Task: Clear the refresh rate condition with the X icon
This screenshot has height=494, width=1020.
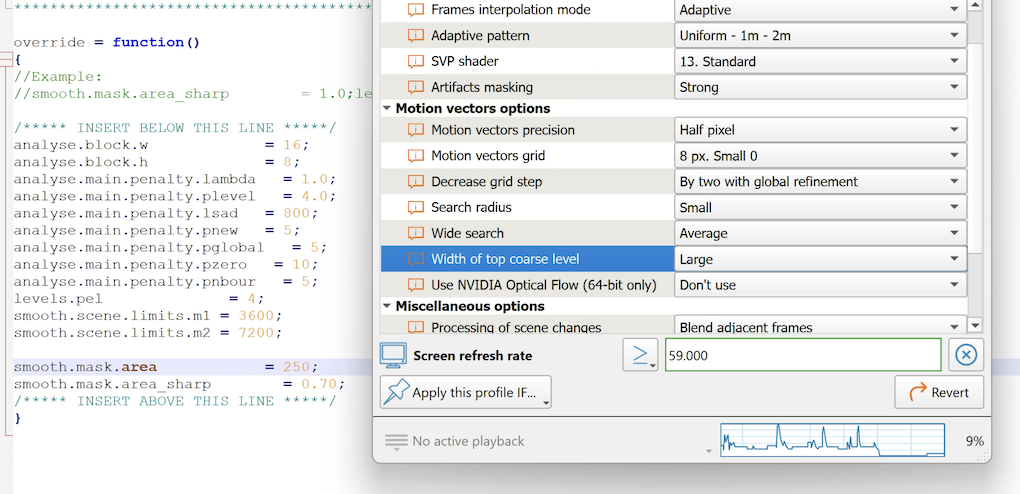Action: pyautogui.click(x=965, y=356)
